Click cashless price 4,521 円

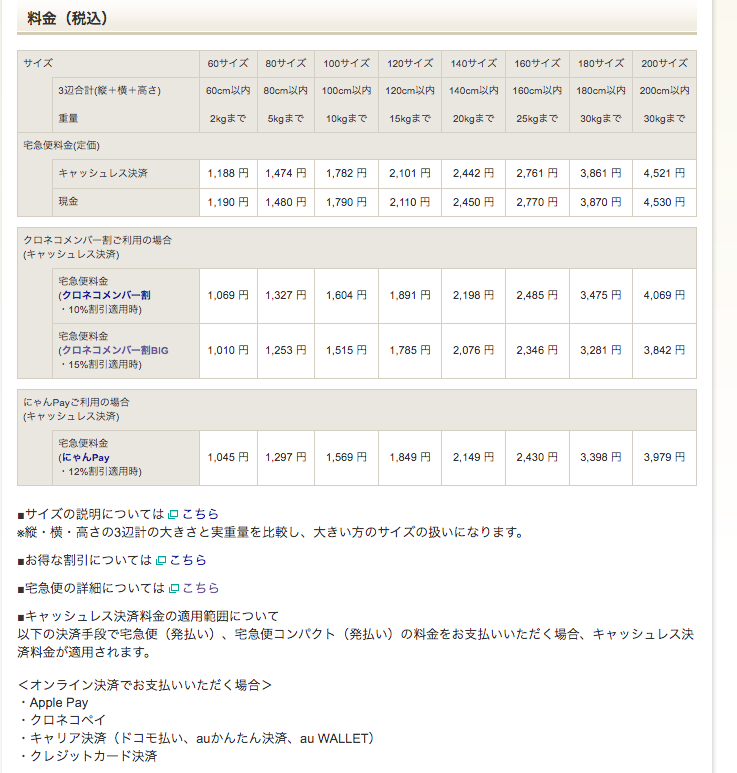pyautogui.click(x=665, y=174)
